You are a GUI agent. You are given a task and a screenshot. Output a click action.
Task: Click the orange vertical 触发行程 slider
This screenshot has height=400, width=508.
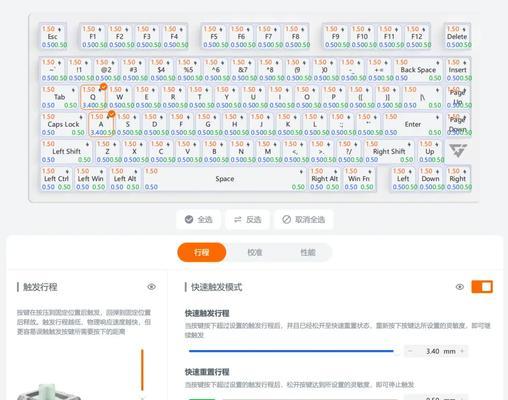[x=142, y=370]
